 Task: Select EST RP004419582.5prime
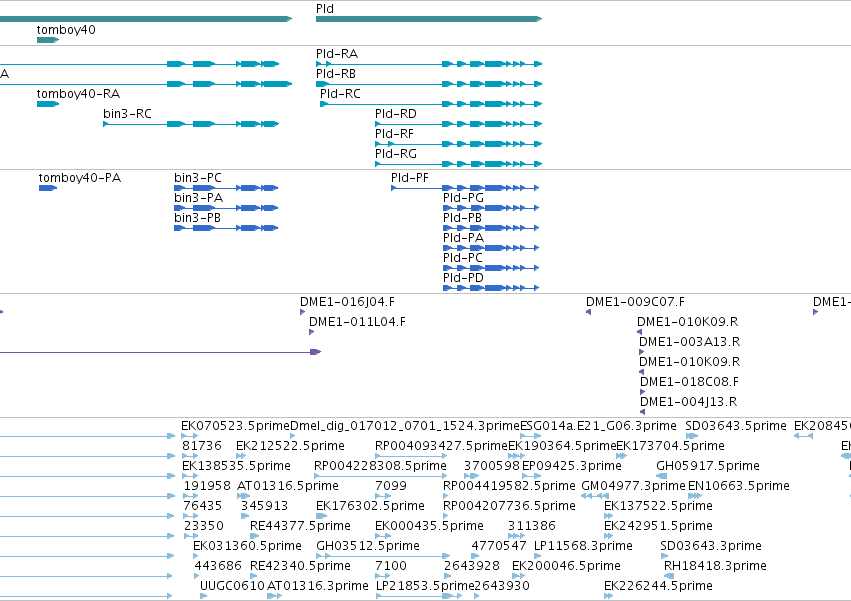point(447,496)
